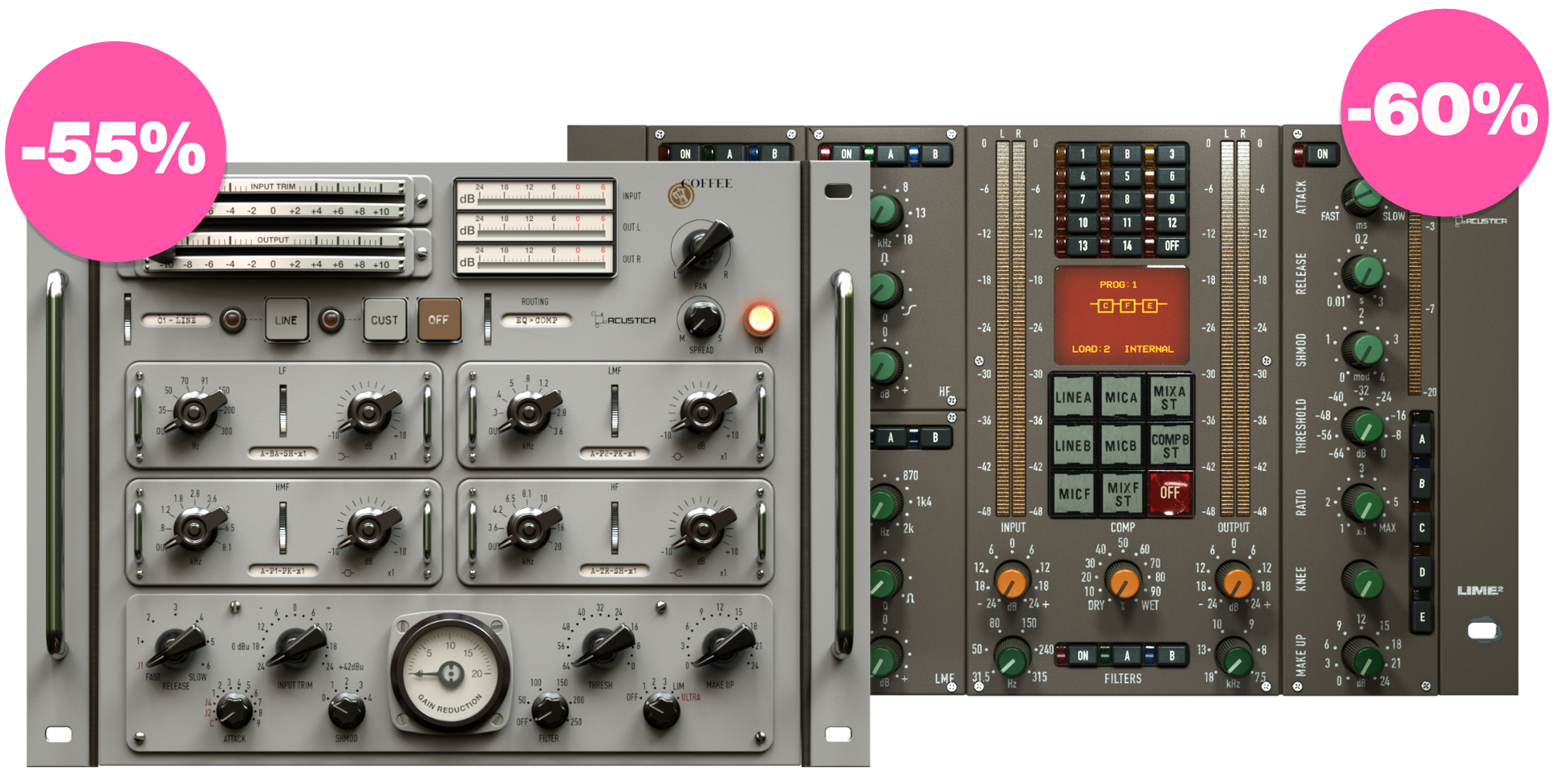Viewport: 1554px width, 784px height.
Task: Click the MAKE UP knob in Coffee's compressor
Action: [x=724, y=644]
